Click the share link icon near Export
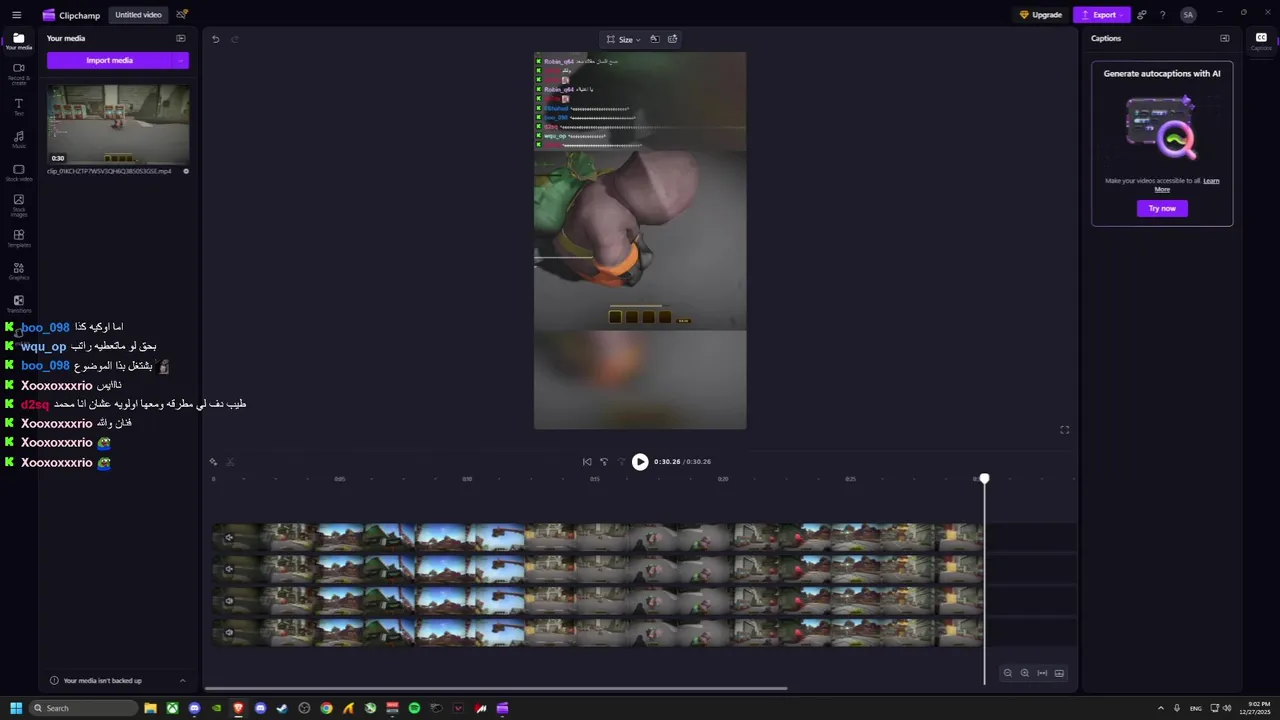 1141,15
